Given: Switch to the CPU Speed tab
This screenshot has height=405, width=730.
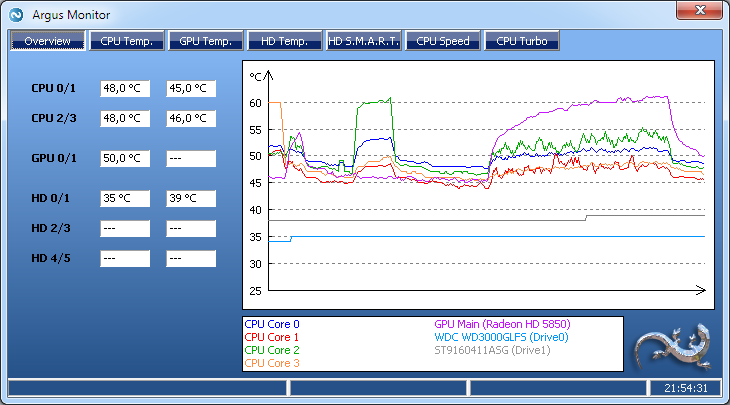Looking at the screenshot, I should pos(443,41).
